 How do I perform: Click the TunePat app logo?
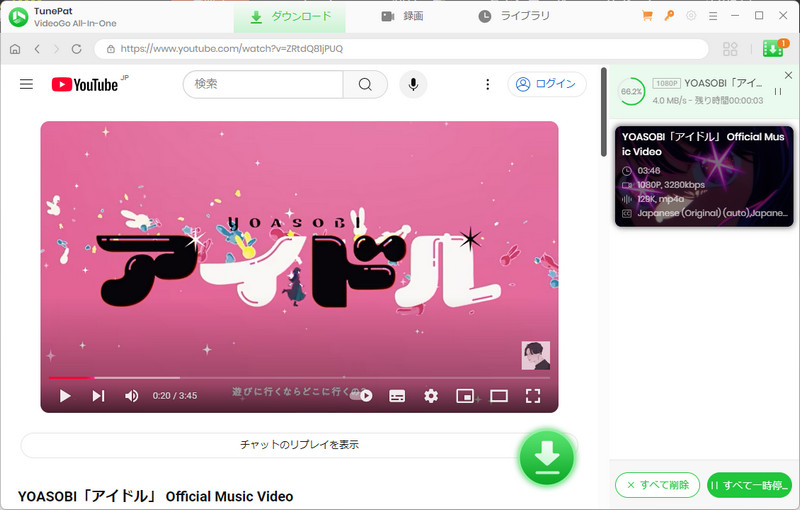(19, 17)
